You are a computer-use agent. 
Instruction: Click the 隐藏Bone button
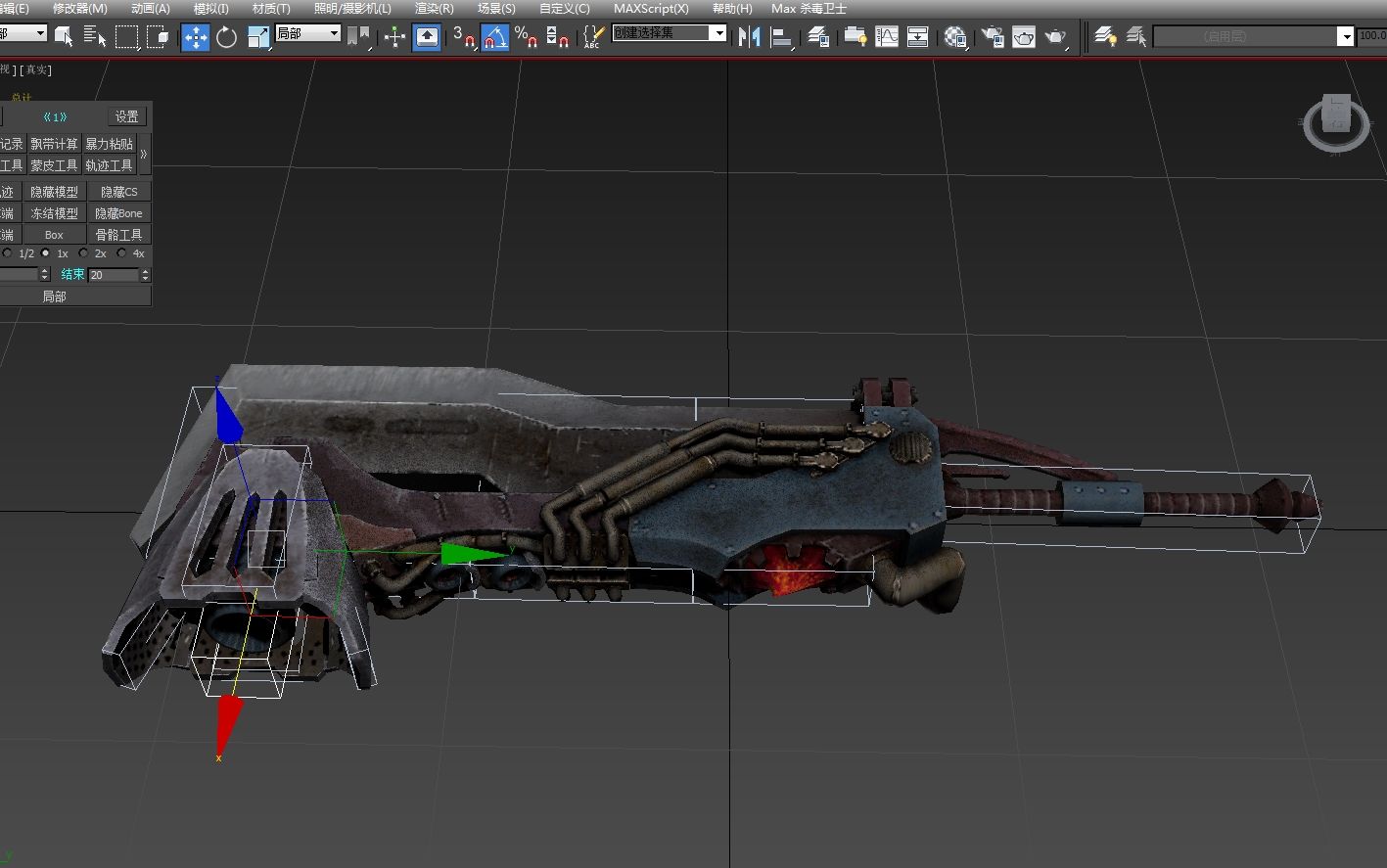pyautogui.click(x=119, y=213)
